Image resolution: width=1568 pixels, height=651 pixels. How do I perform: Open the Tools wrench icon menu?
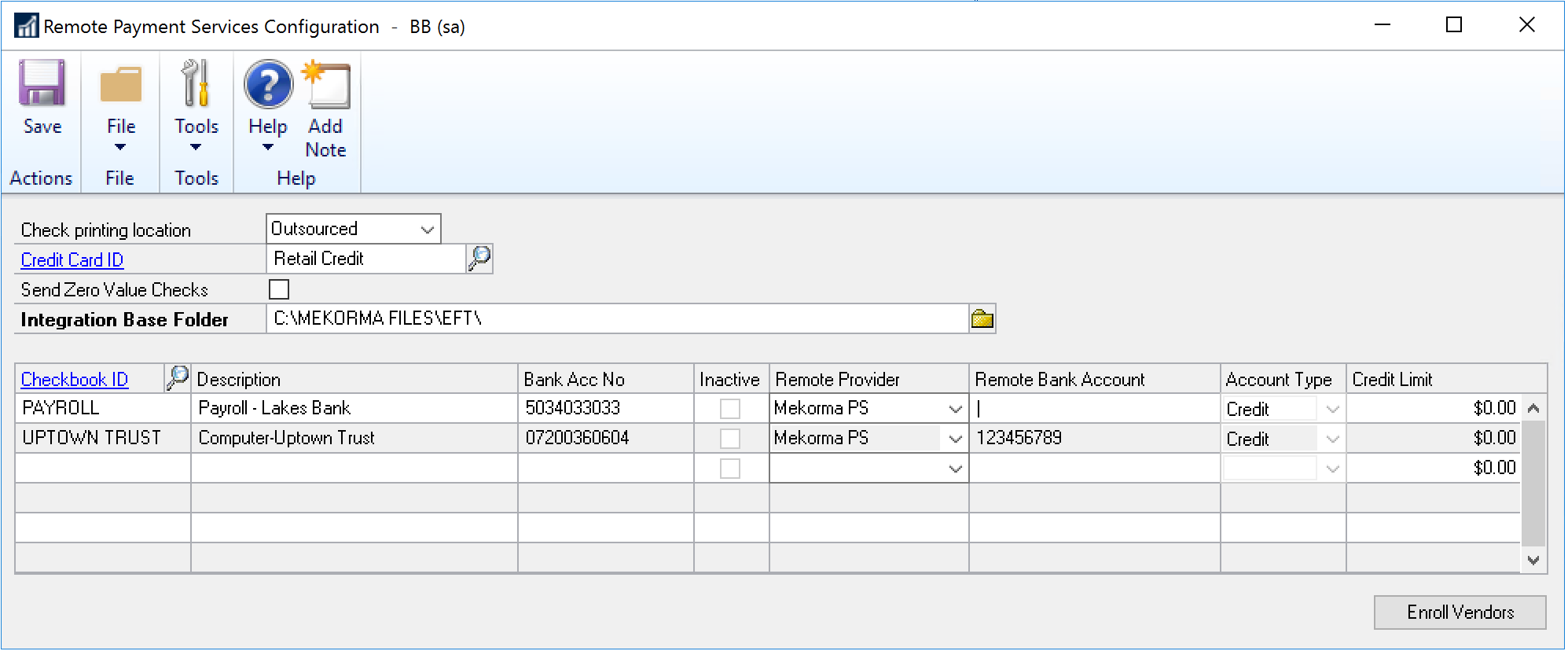196,84
